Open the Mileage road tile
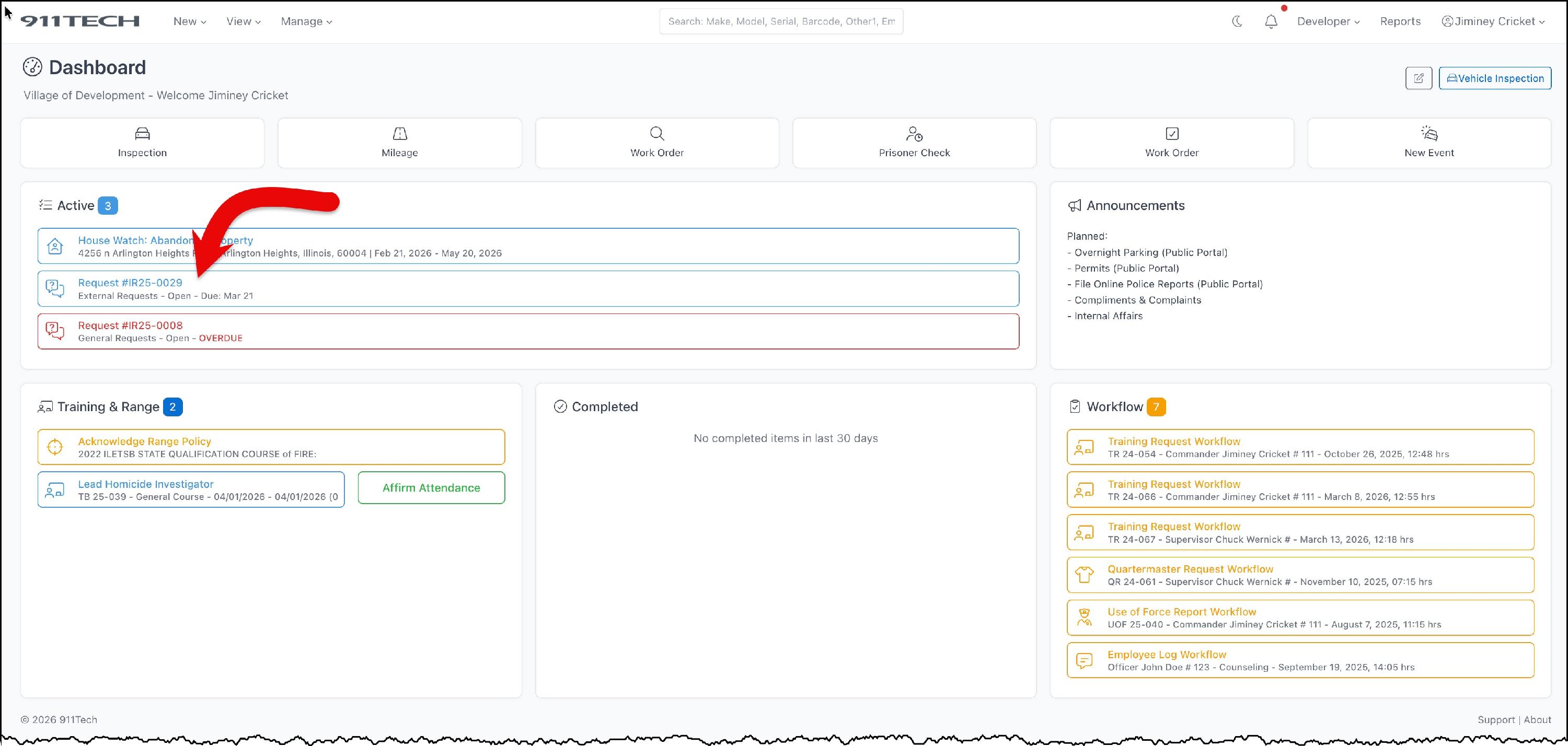Viewport: 1568px width, 746px height. pos(399,143)
